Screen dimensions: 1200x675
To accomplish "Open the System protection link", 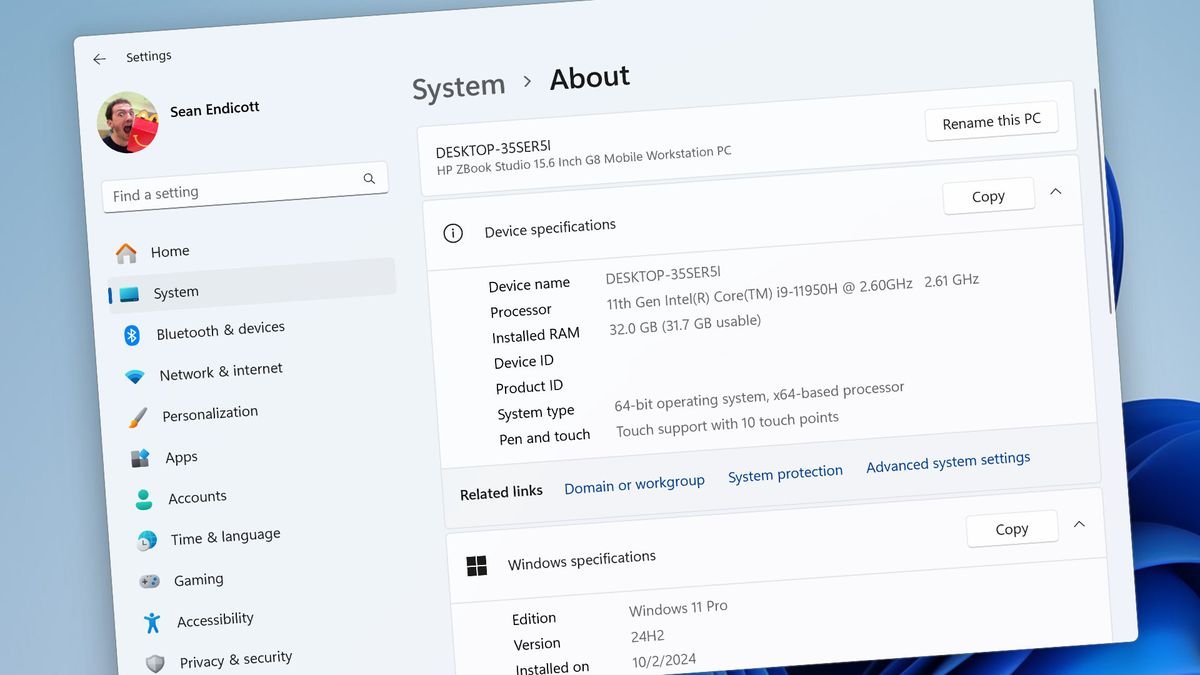I will (x=785, y=473).
